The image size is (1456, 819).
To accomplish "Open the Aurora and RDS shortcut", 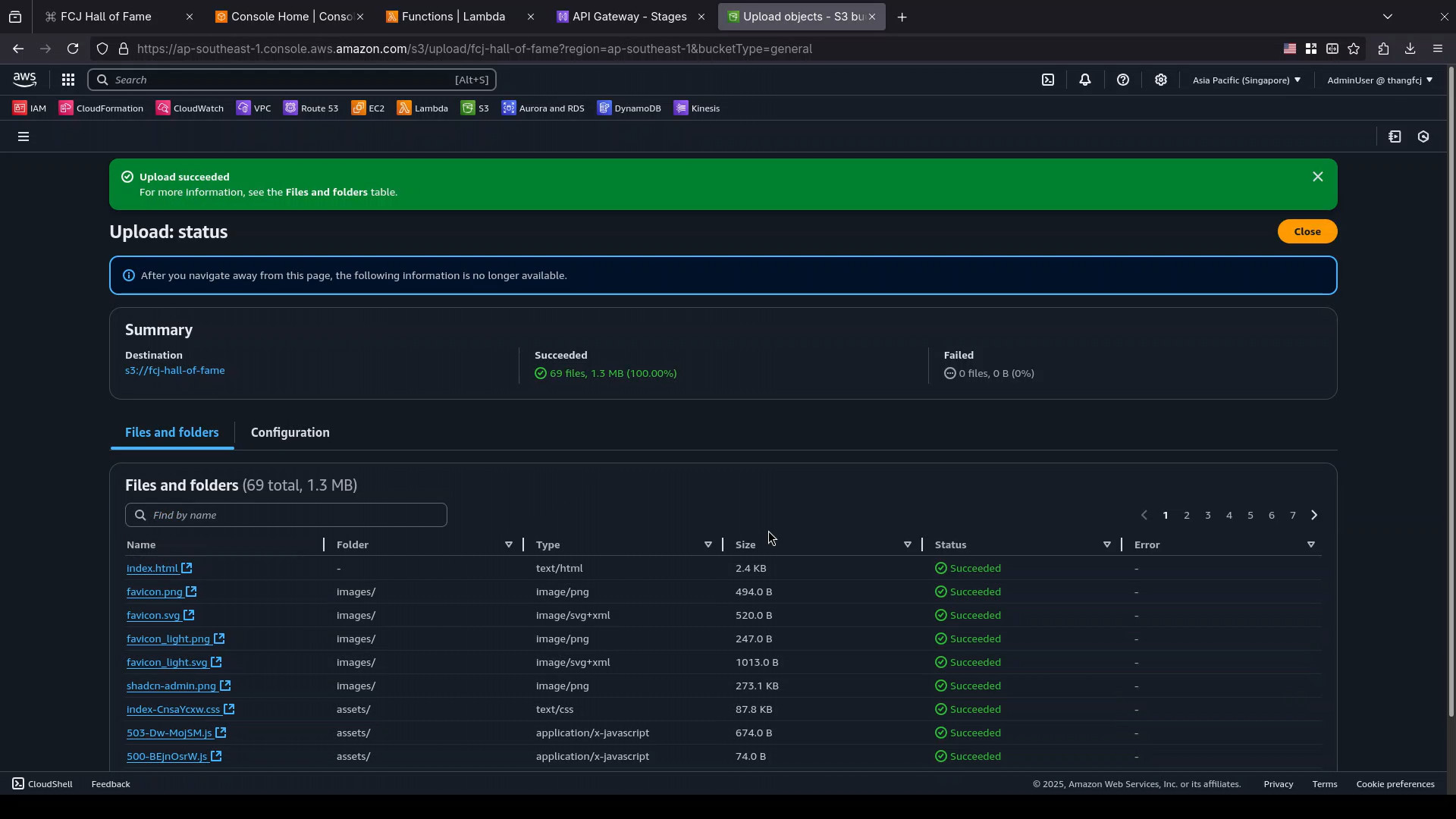I will [543, 108].
